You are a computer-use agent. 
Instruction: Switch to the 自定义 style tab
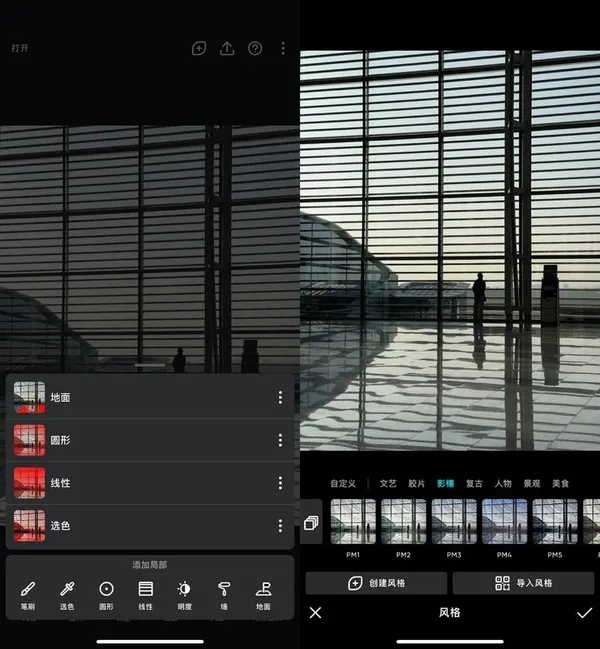coord(343,483)
